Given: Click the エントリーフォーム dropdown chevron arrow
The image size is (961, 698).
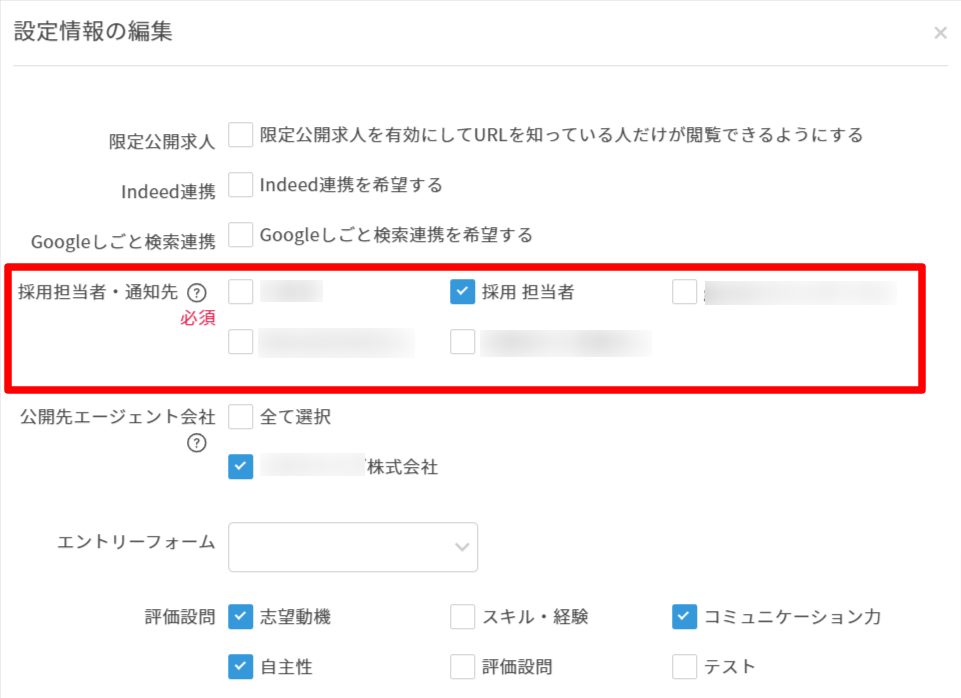Looking at the screenshot, I should click(x=462, y=547).
